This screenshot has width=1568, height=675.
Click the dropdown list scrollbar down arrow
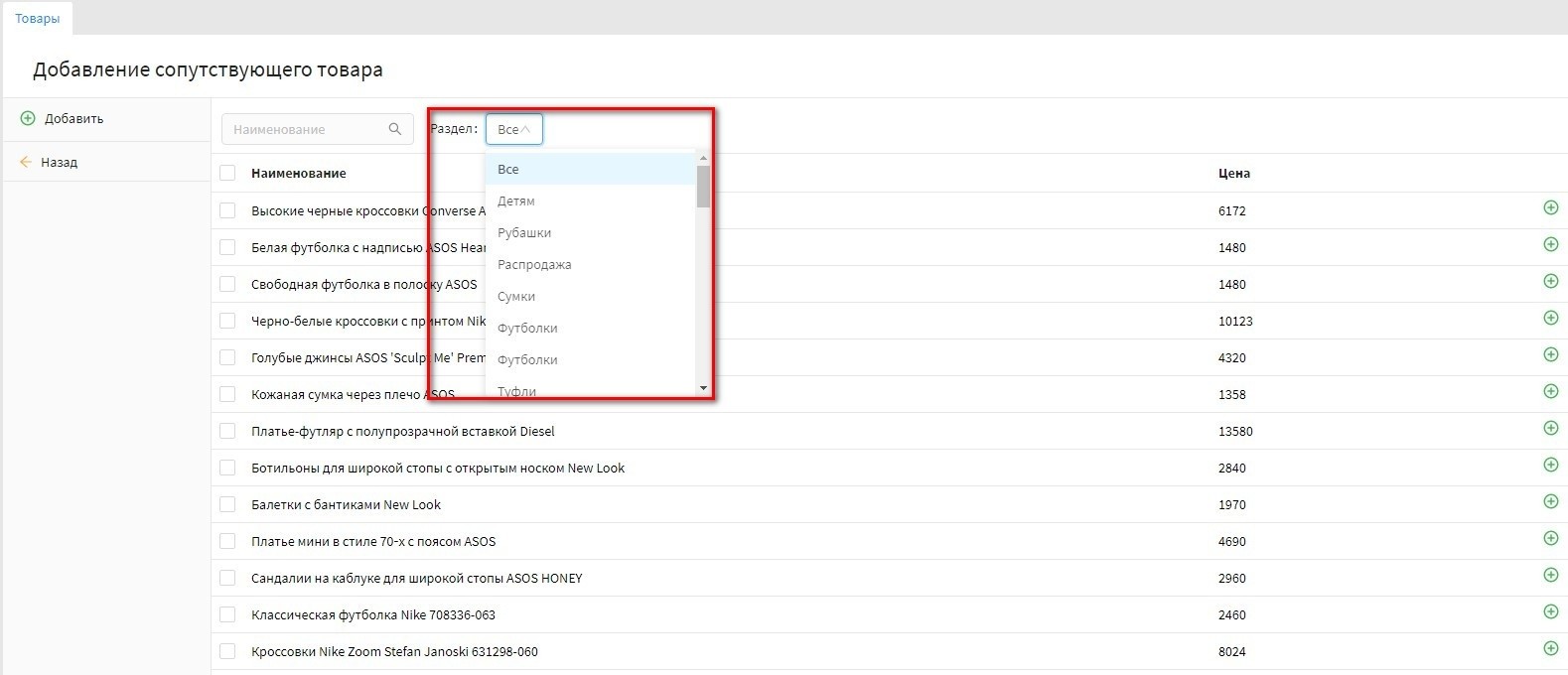[703, 388]
